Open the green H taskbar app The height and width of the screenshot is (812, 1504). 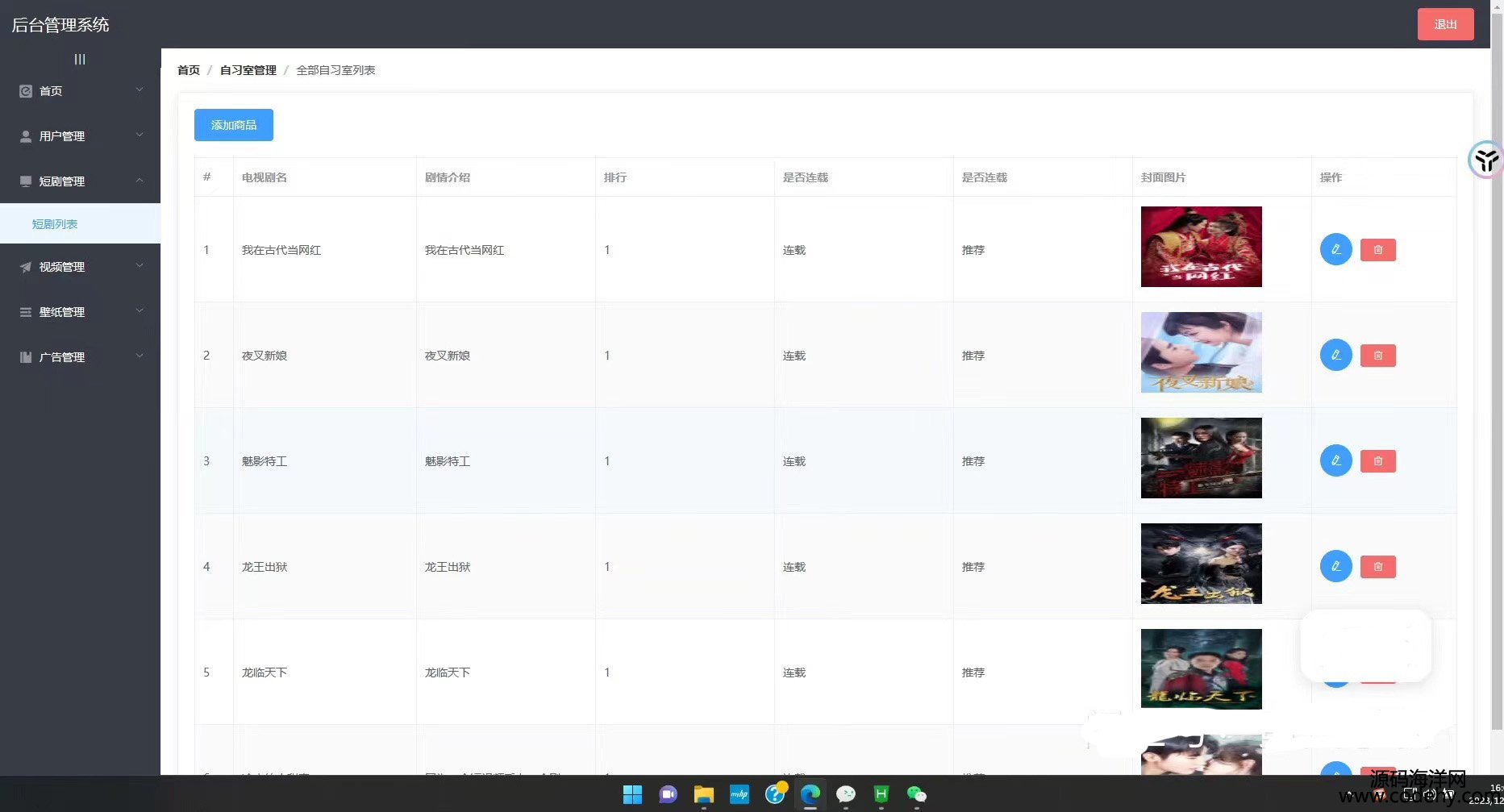pyautogui.click(x=881, y=794)
